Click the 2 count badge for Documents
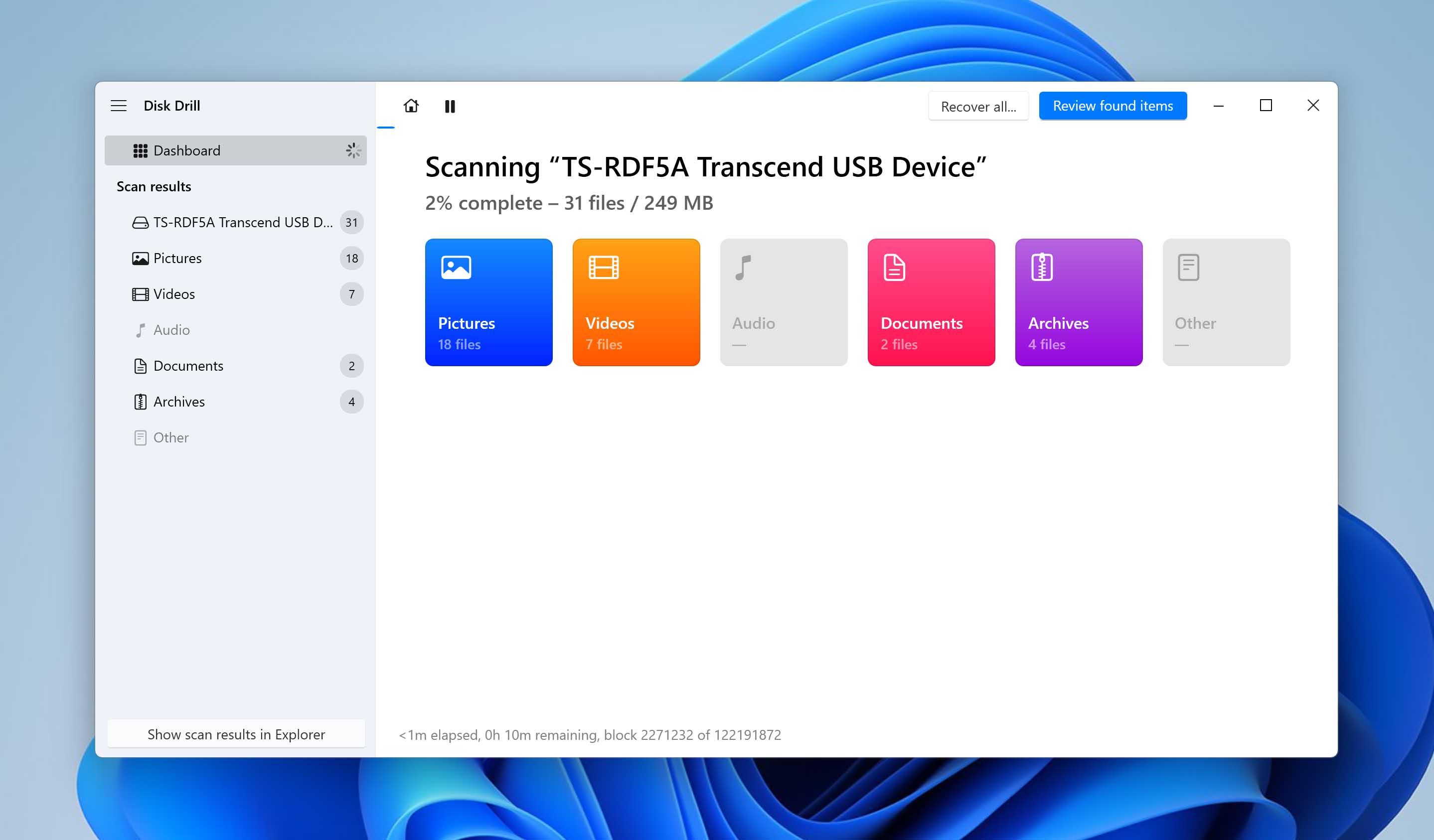Screen dimensions: 1434x840 point(352,366)
